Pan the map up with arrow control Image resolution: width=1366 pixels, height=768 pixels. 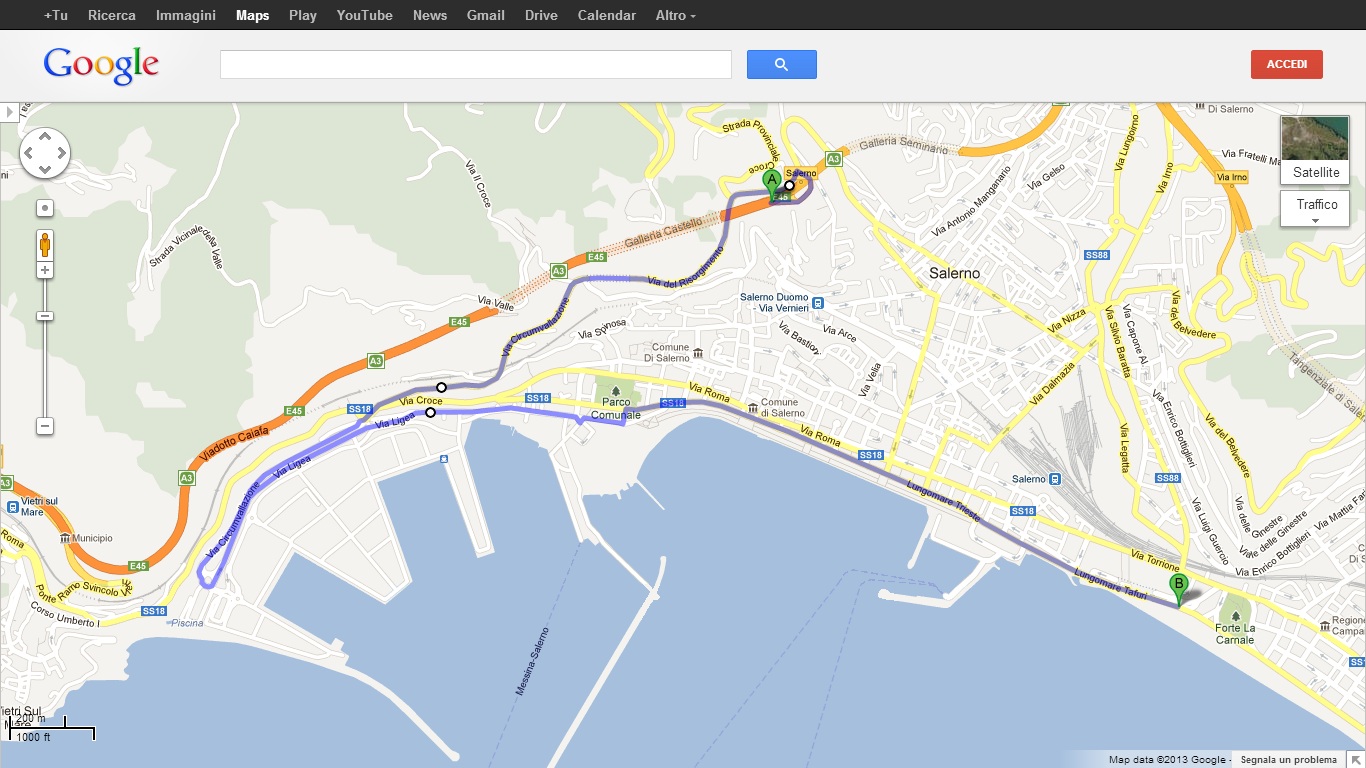(x=45, y=137)
